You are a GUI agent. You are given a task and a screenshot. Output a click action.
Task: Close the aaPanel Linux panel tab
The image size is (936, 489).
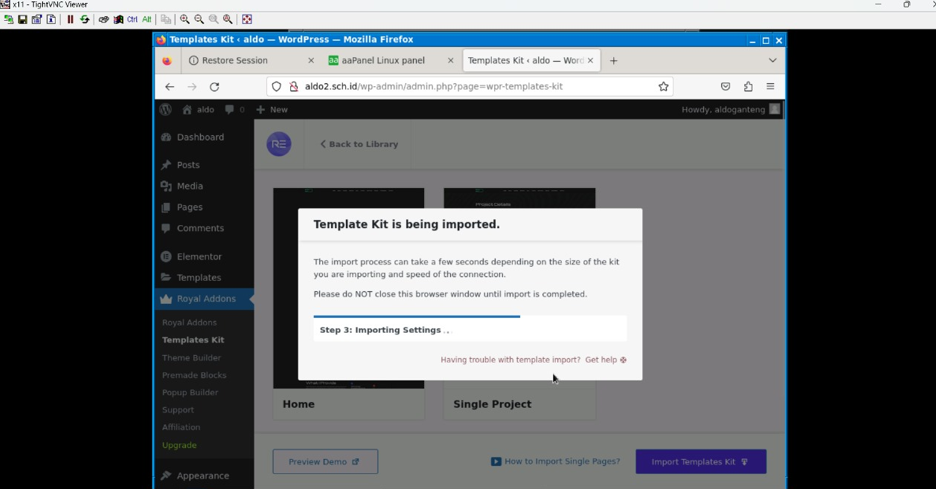(x=451, y=60)
